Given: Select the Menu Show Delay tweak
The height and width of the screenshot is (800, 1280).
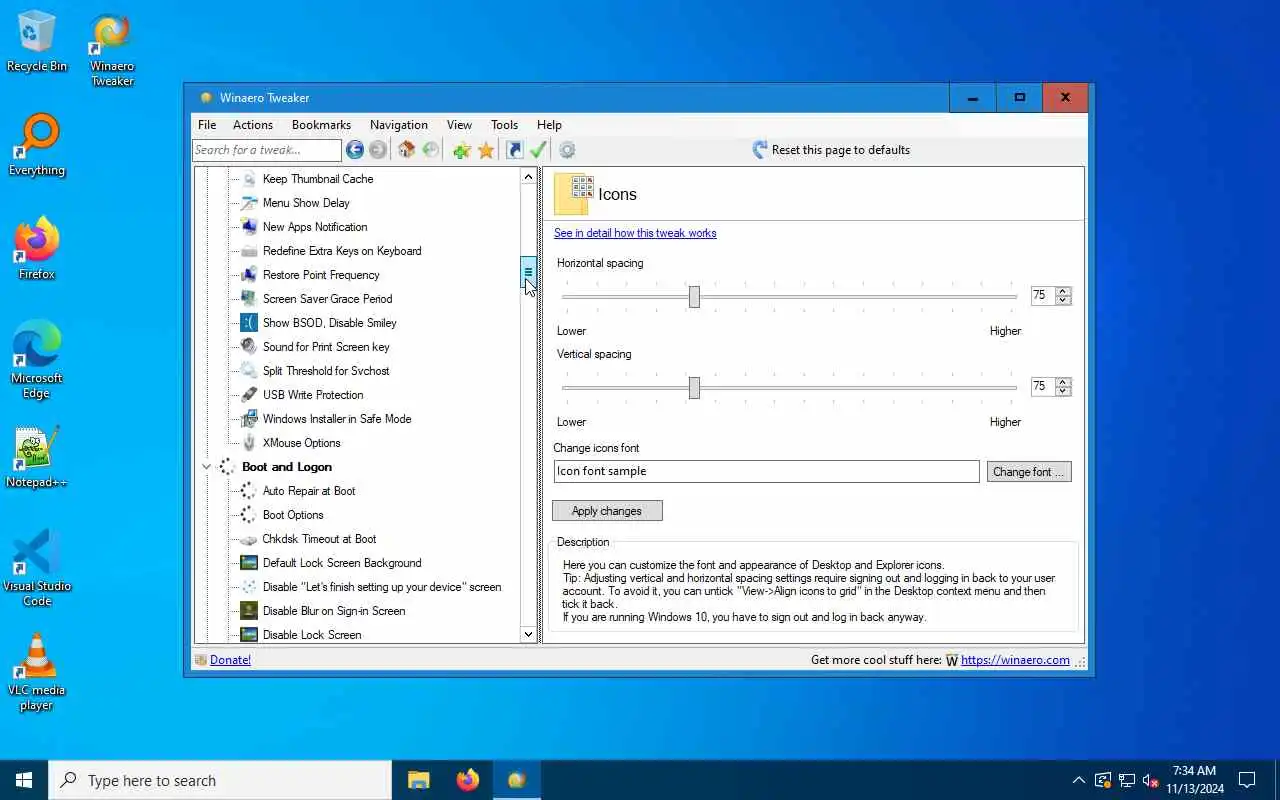Looking at the screenshot, I should pyautogui.click(x=306, y=203).
